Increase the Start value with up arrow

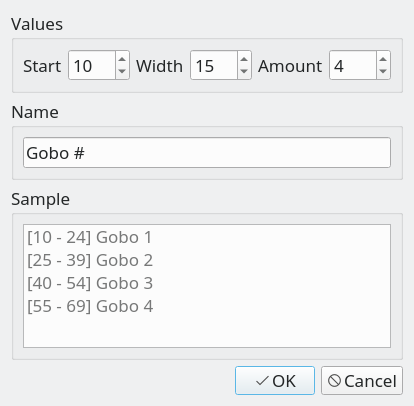[122, 58]
